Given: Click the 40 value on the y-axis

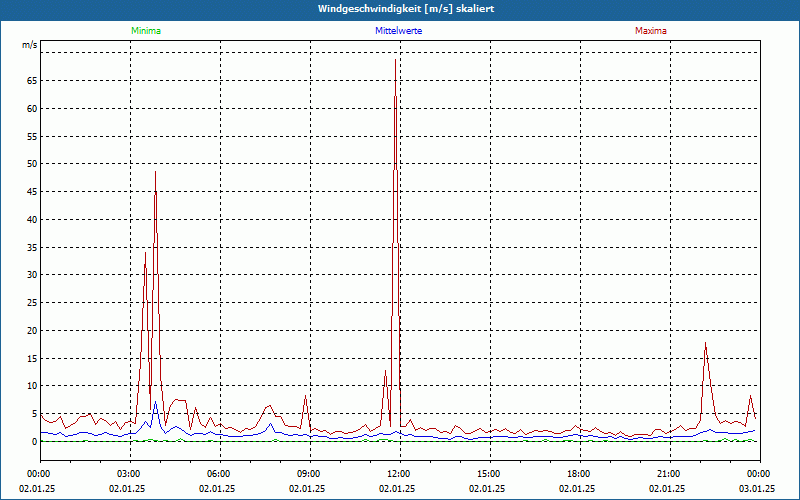Looking at the screenshot, I should coord(33,219).
